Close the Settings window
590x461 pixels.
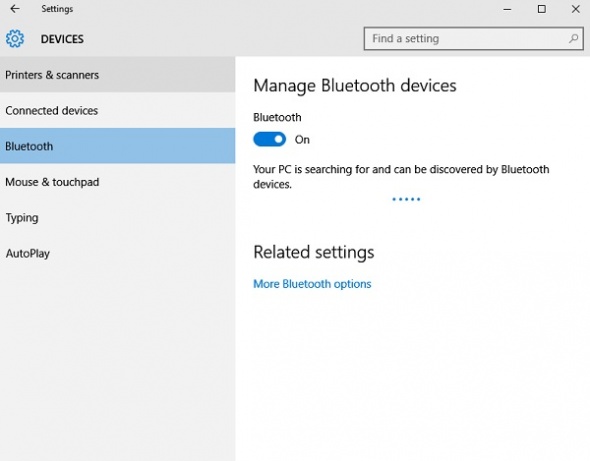tap(575, 9)
